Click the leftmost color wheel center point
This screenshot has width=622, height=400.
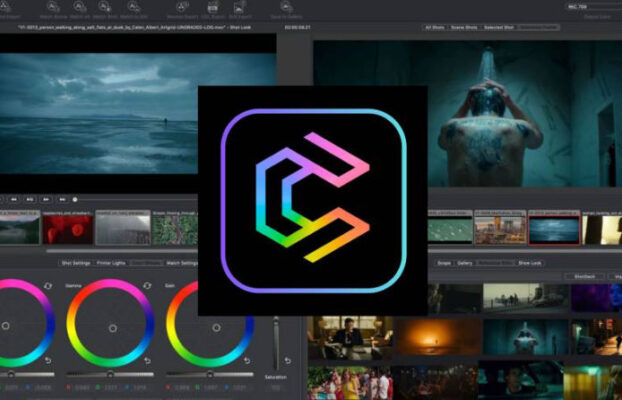tap(6, 326)
